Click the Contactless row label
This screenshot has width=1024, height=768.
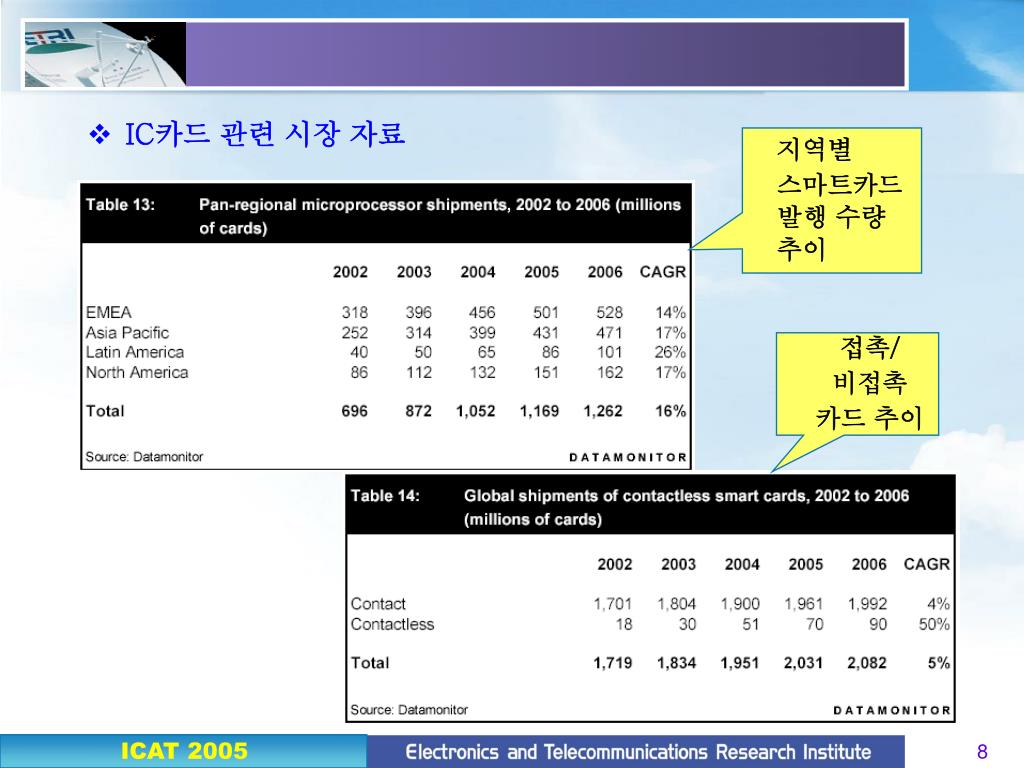(x=392, y=624)
